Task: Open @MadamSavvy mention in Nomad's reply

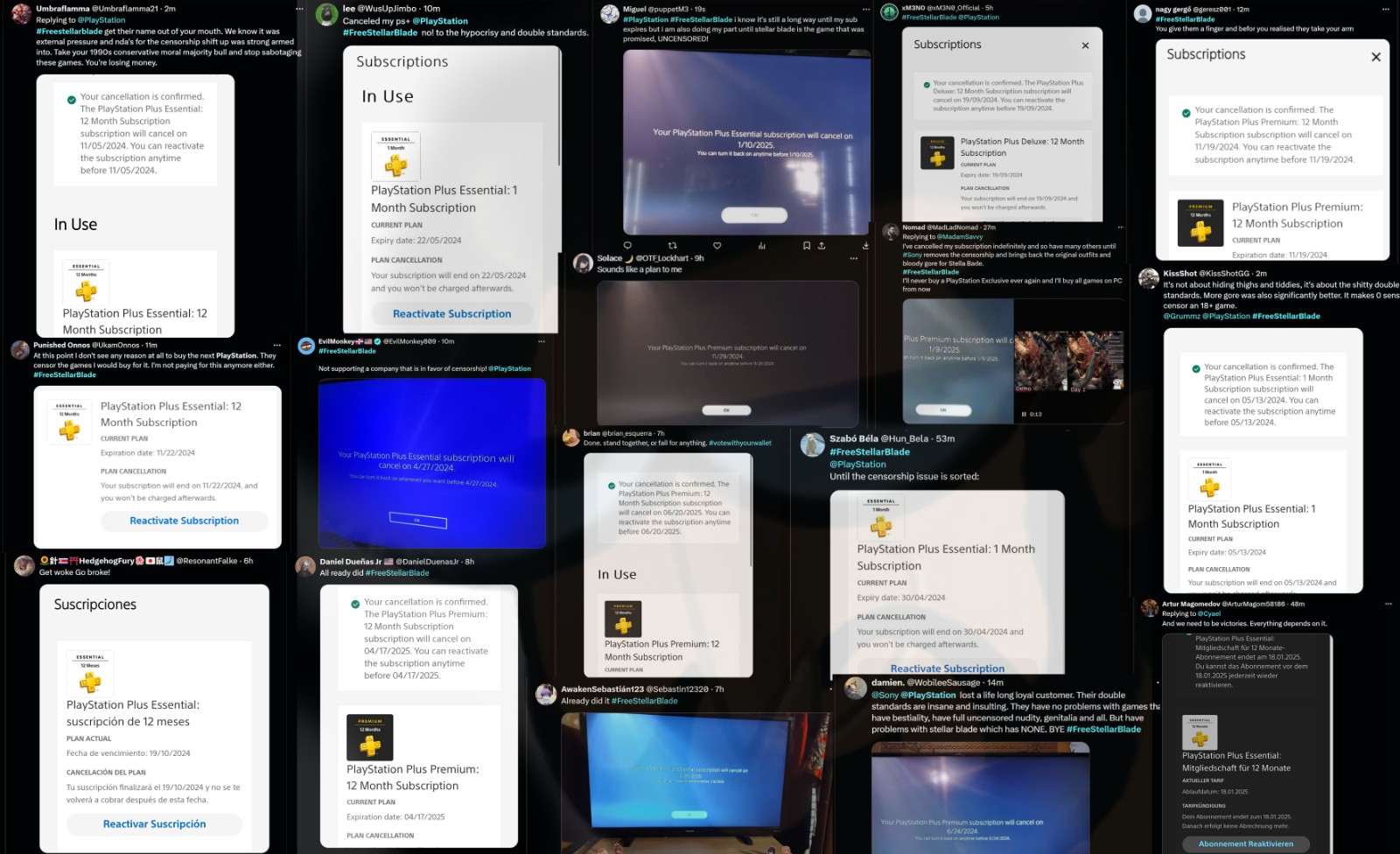Action: tap(960, 237)
